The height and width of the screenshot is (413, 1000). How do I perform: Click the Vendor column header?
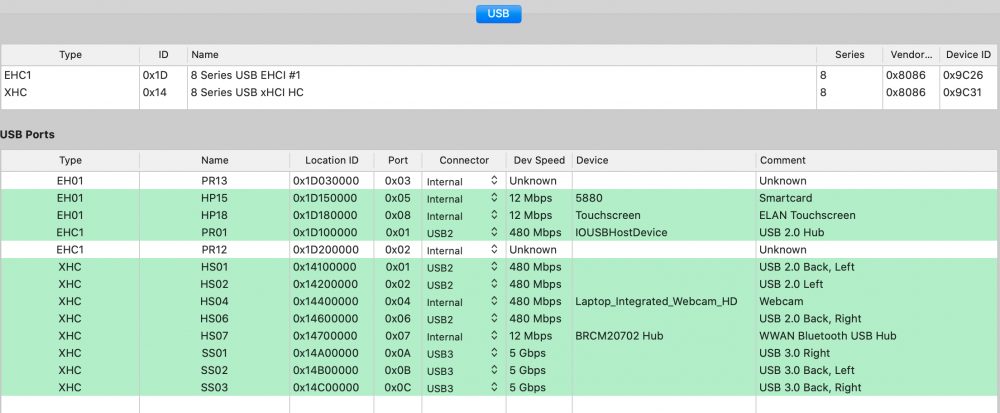tap(909, 54)
